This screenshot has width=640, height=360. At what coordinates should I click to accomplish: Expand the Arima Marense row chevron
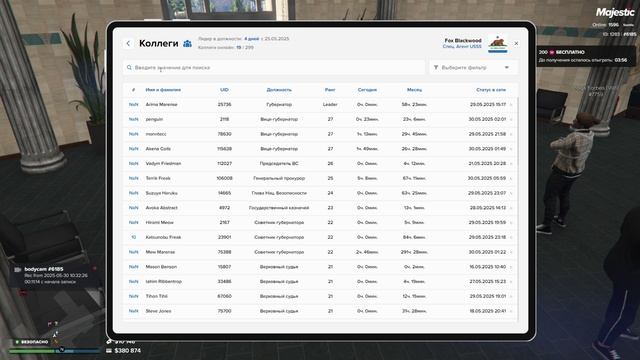click(x=511, y=105)
